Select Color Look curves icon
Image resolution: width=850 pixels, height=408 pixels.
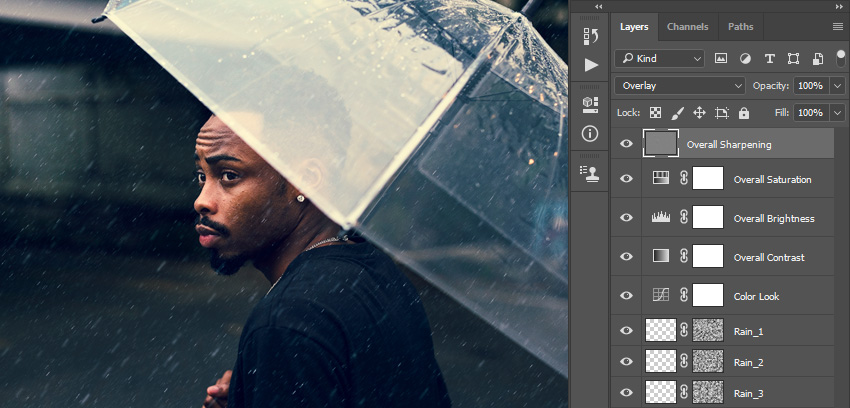coord(661,295)
